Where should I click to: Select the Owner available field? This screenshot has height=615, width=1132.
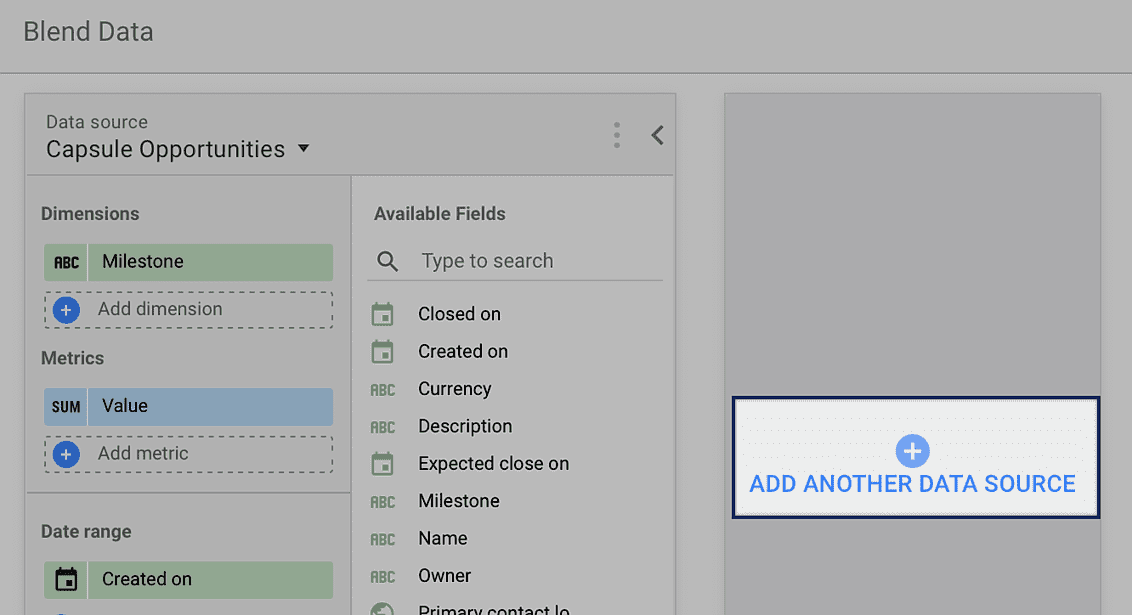point(444,576)
